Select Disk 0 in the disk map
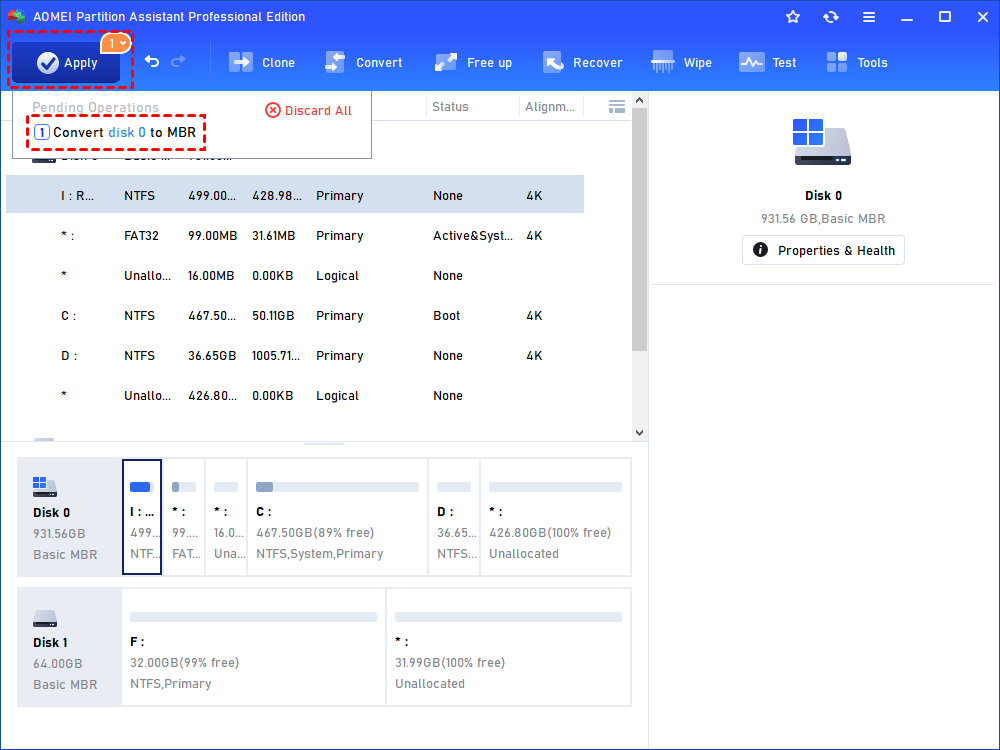 [69, 517]
